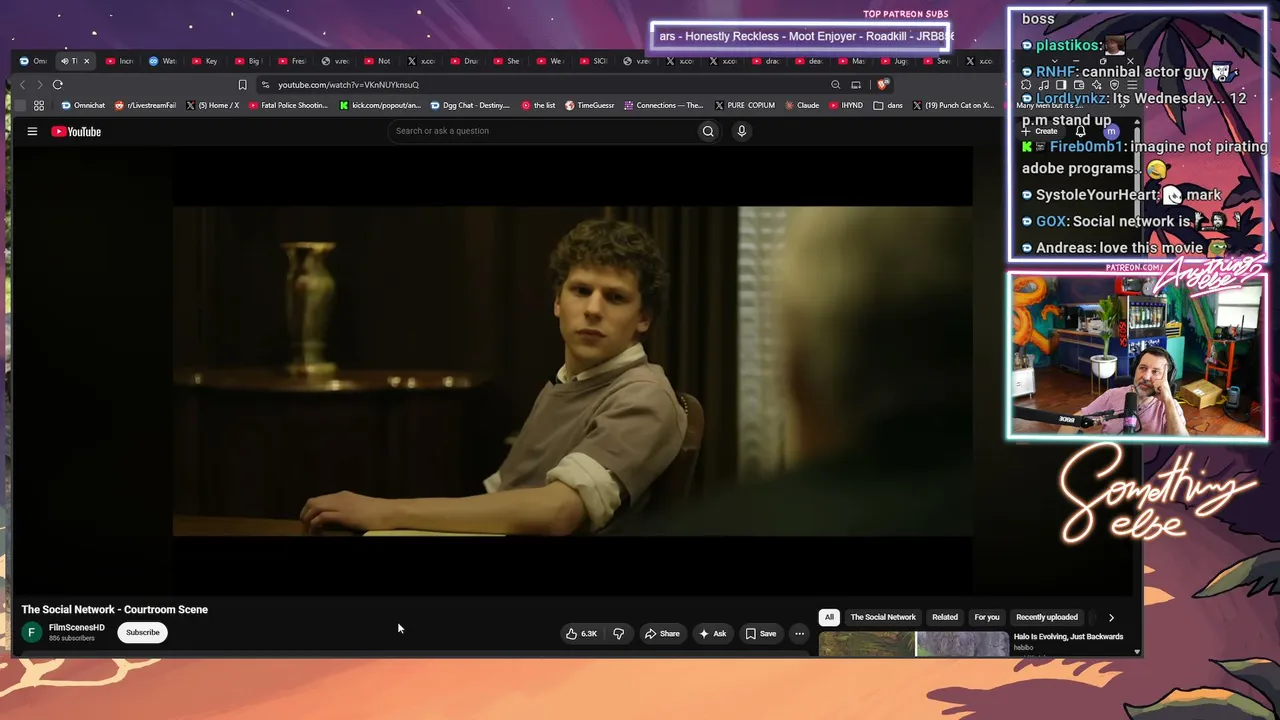The height and width of the screenshot is (720, 1280).
Task: Switch to the 'Key' browser tab
Action: 205,61
